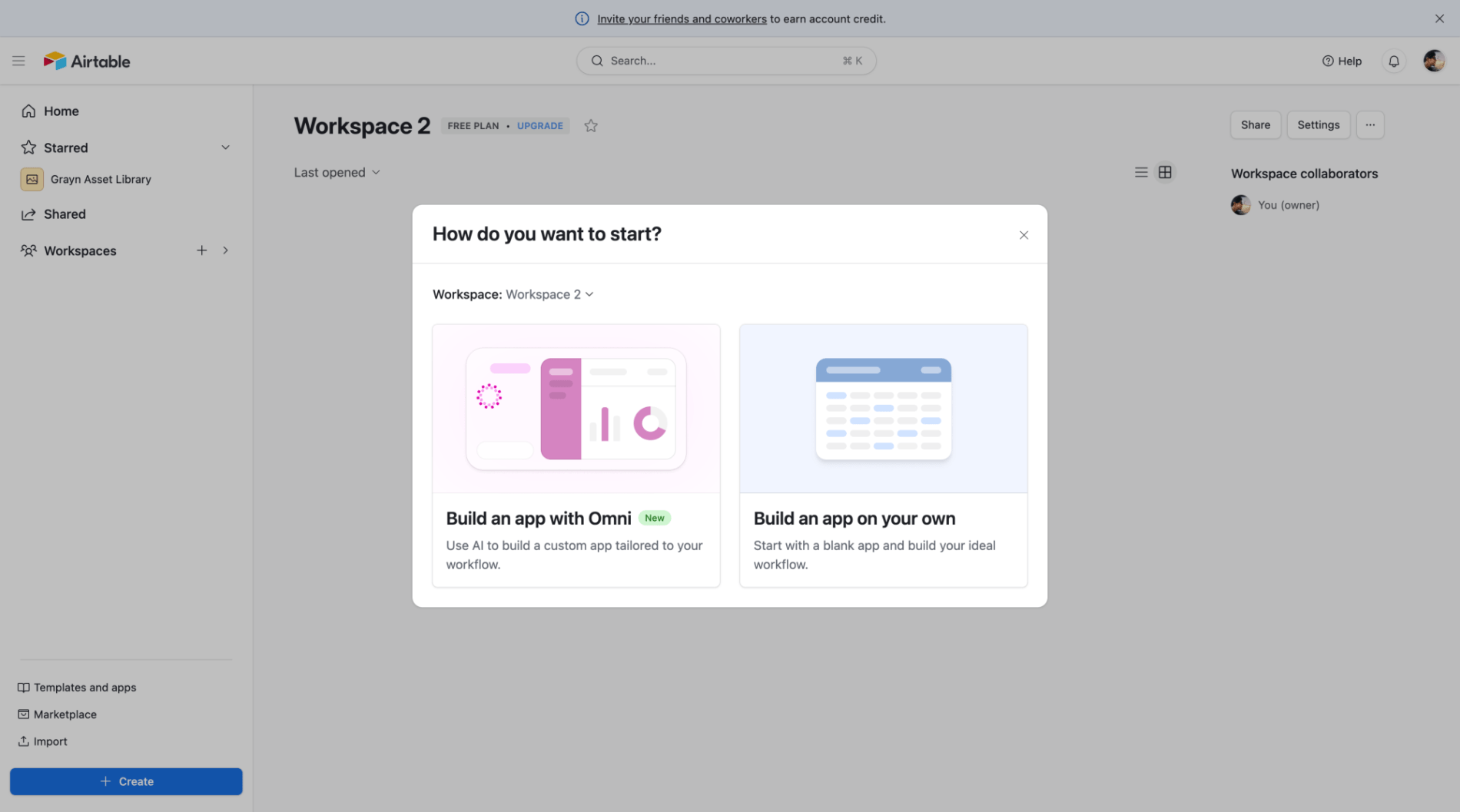Click the Grayn Asset Library base icon
This screenshot has height=812, width=1460.
click(32, 179)
